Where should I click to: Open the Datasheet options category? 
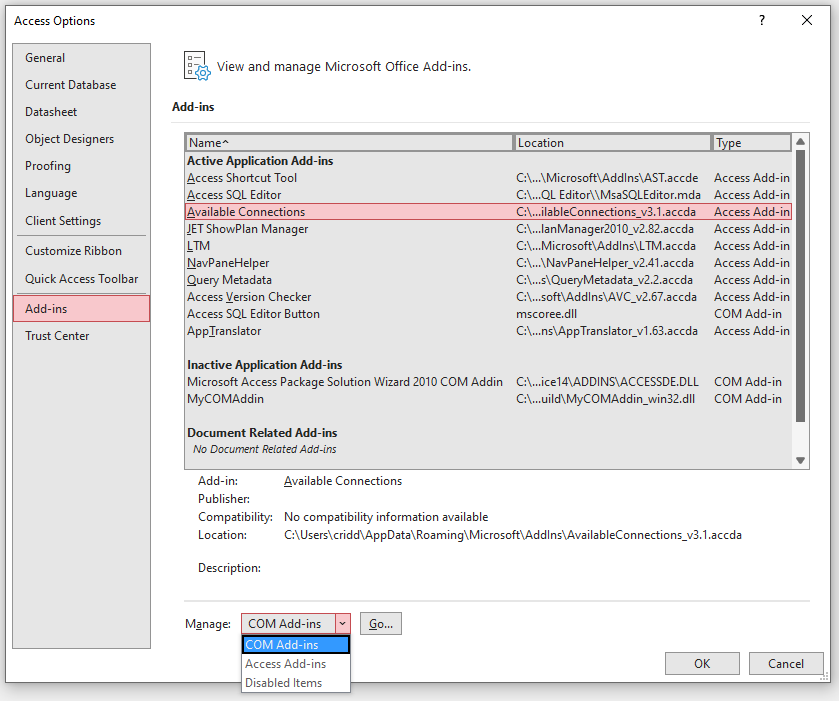click(x=81, y=112)
